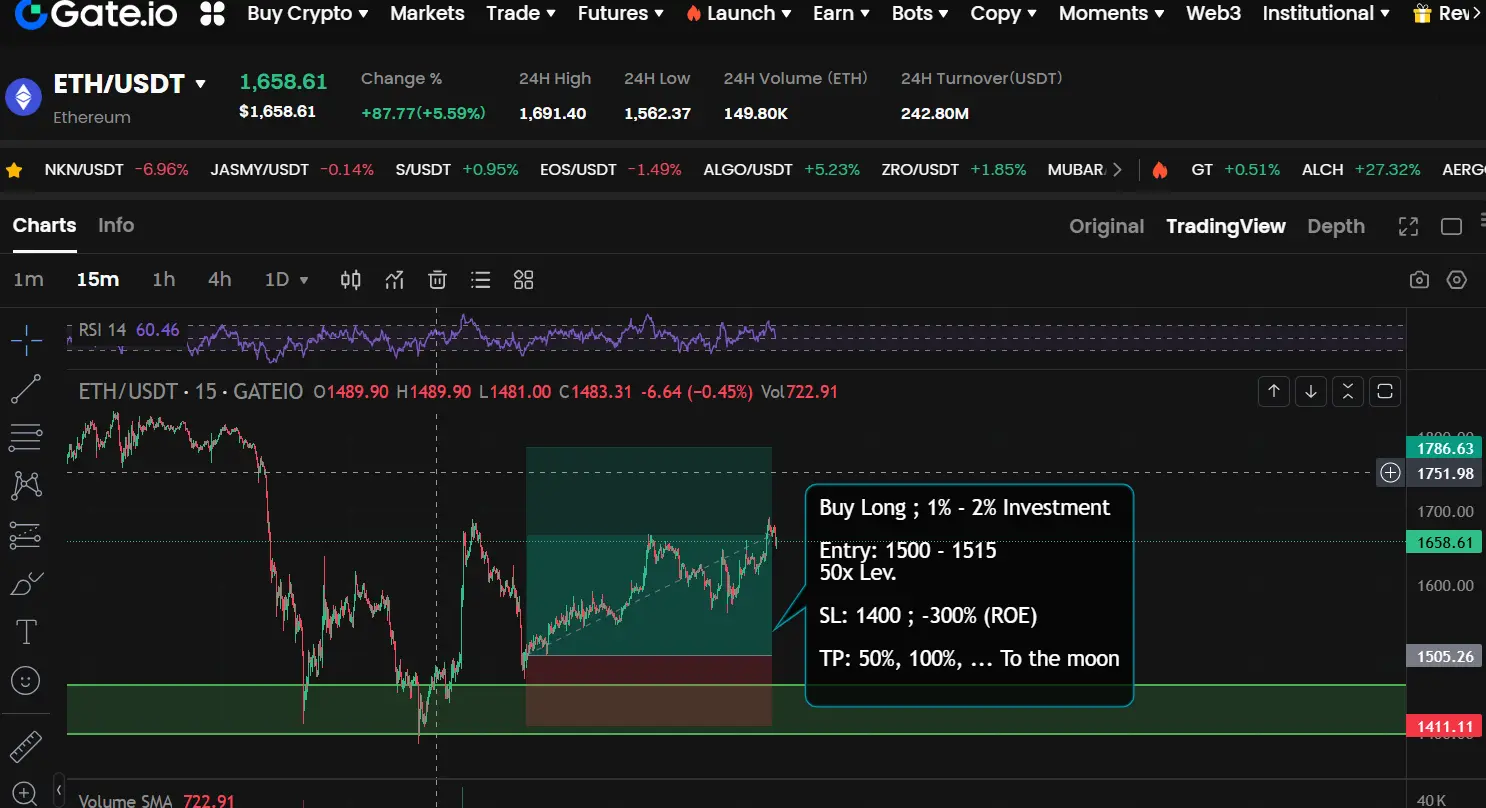Select the 15m timeframe
The width and height of the screenshot is (1486, 808).
click(x=98, y=280)
